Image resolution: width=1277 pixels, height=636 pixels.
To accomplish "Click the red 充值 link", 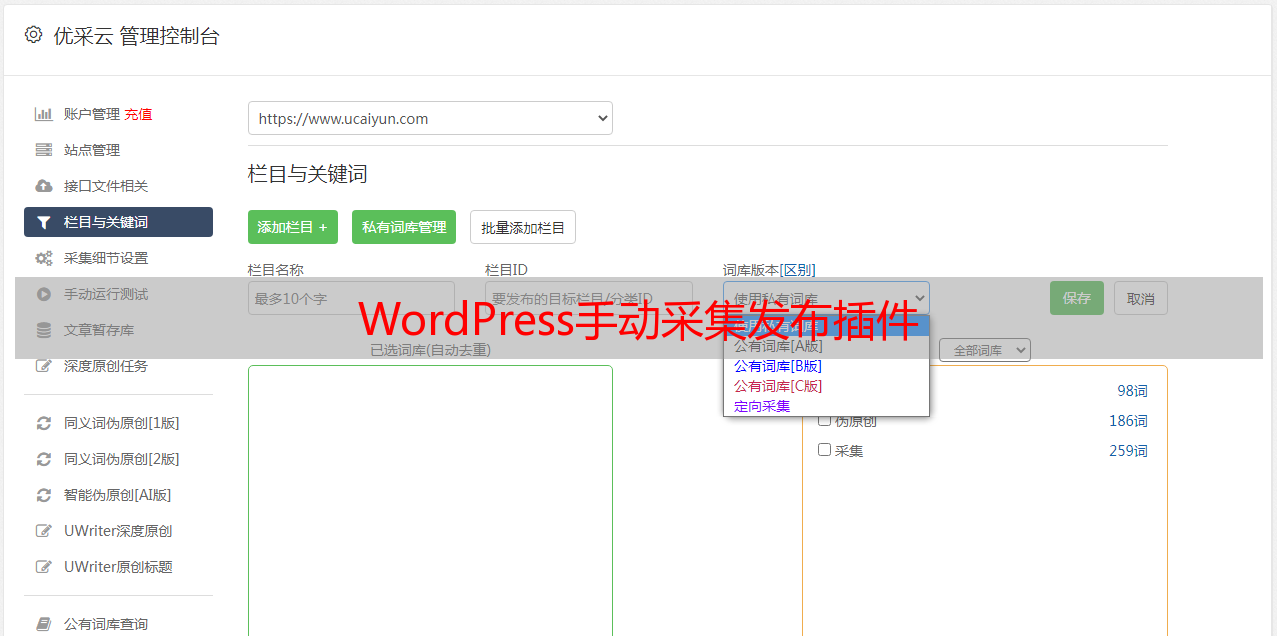I will click(138, 114).
